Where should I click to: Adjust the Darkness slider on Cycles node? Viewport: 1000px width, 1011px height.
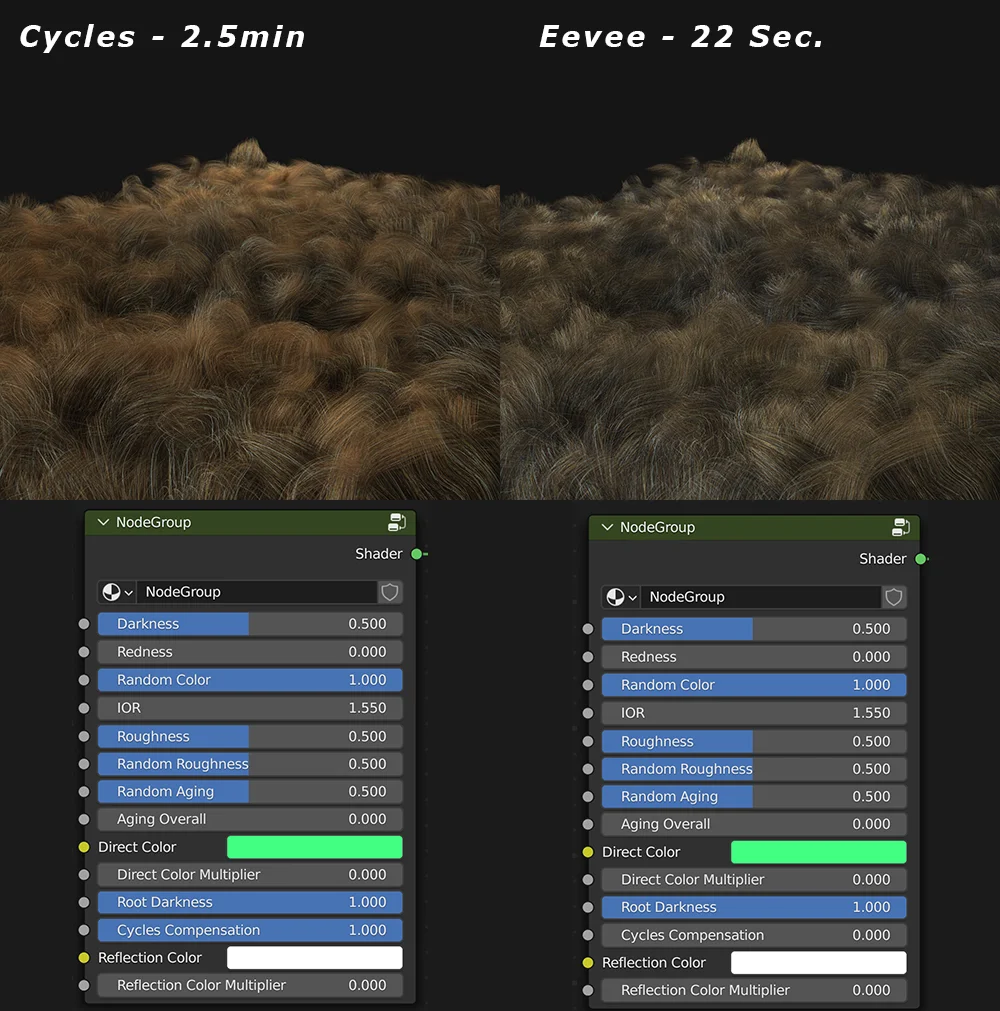pyautogui.click(x=249, y=623)
